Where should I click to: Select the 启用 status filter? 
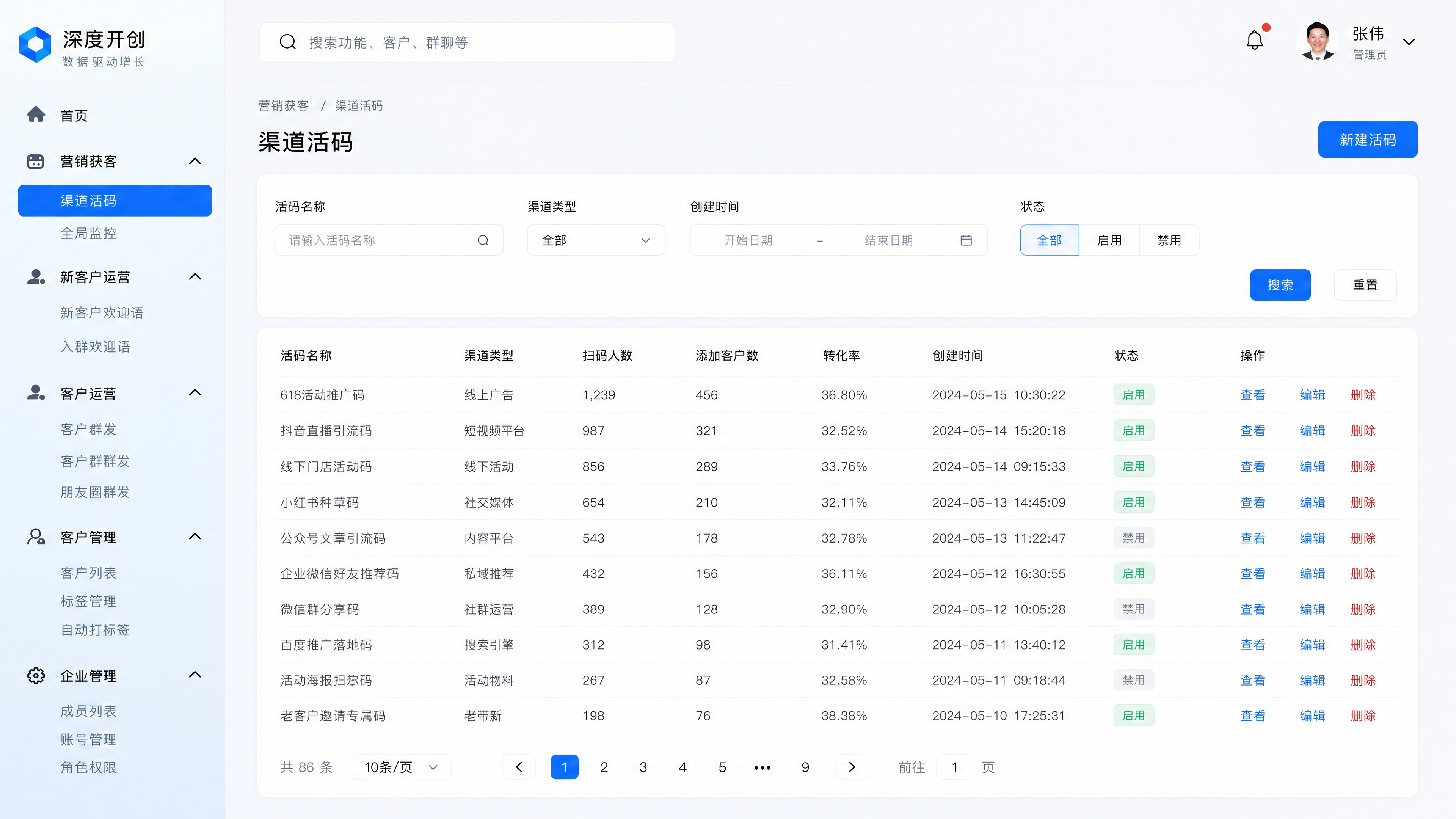pos(1109,240)
